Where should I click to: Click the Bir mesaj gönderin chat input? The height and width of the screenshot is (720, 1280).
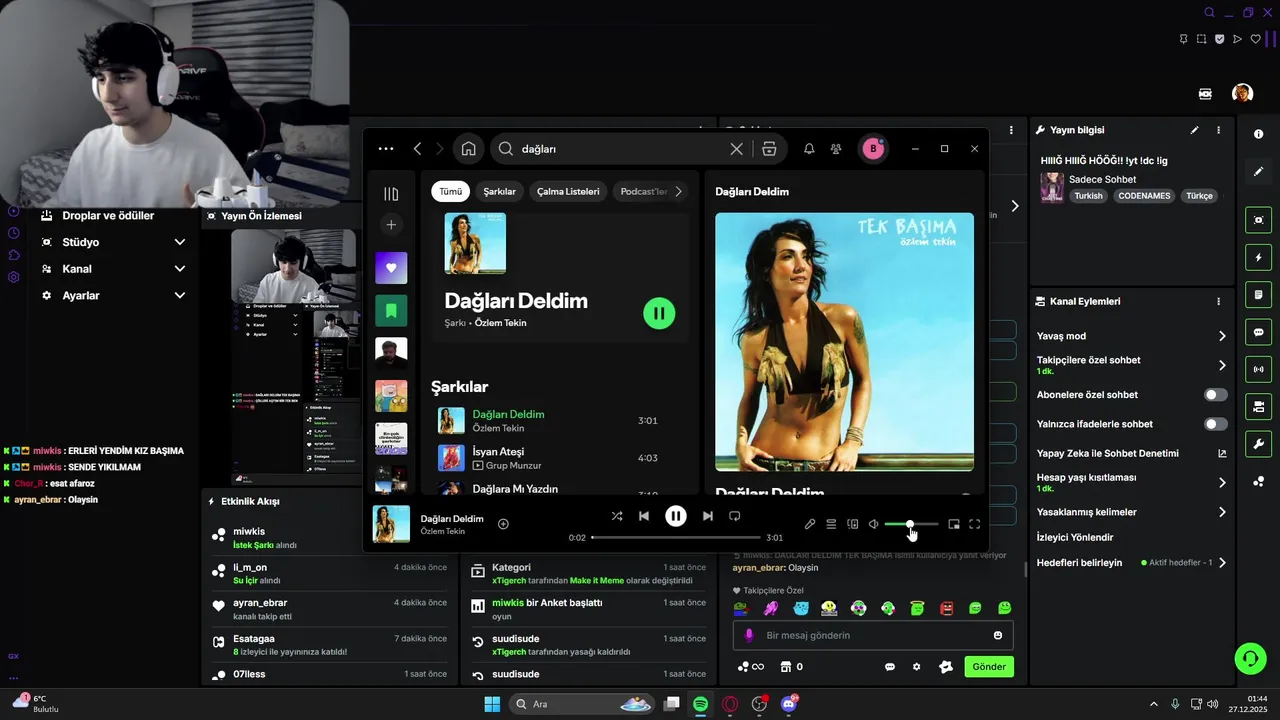873,635
